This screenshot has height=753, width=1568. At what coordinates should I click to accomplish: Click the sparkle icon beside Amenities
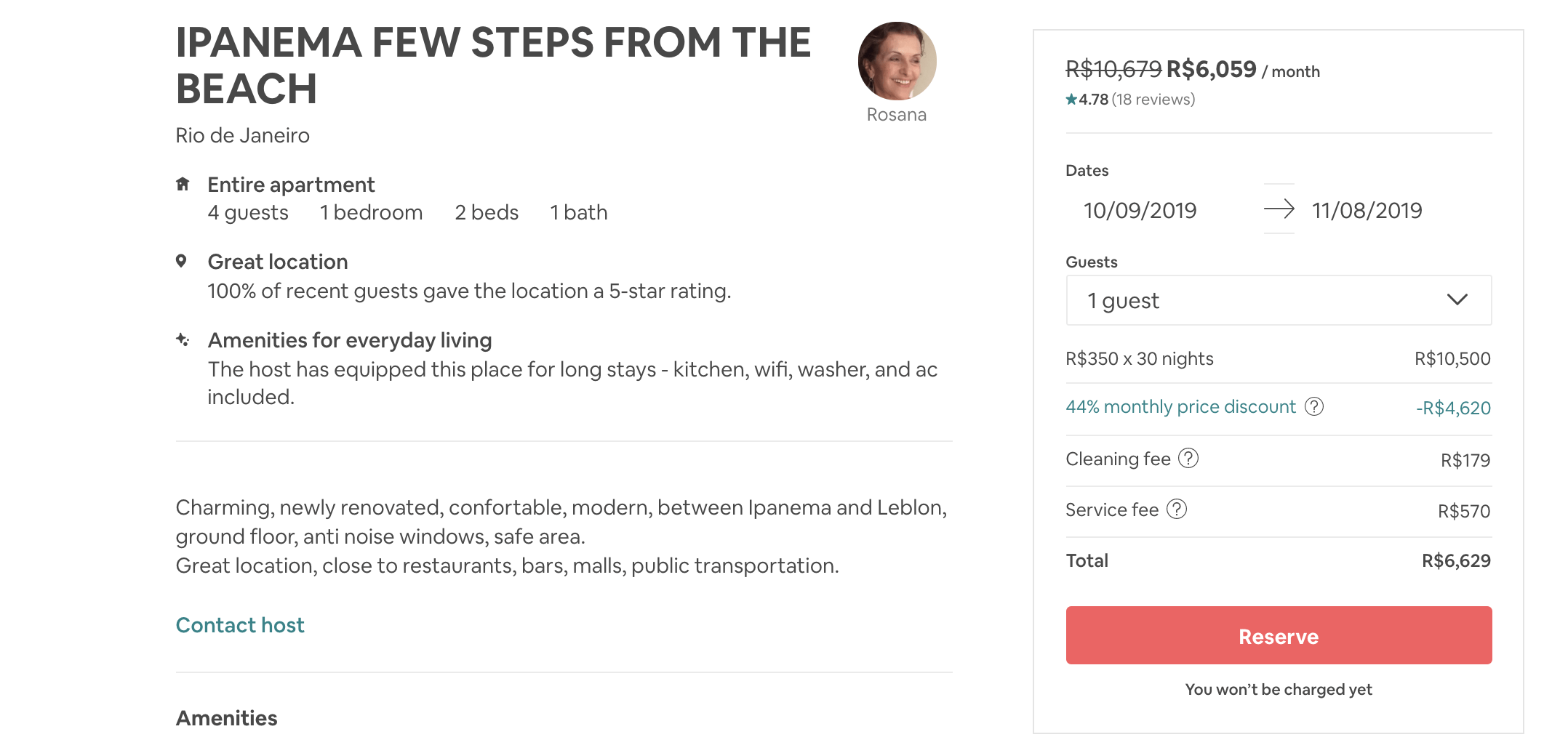(x=183, y=339)
